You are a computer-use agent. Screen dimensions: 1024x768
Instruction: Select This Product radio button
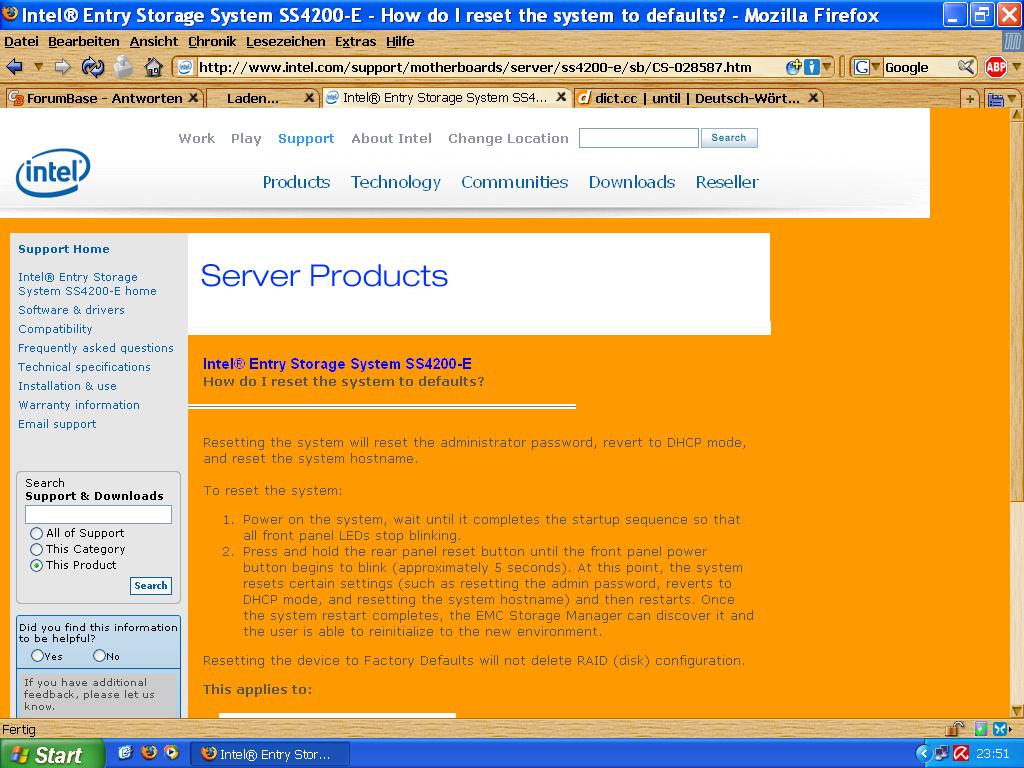(x=37, y=566)
